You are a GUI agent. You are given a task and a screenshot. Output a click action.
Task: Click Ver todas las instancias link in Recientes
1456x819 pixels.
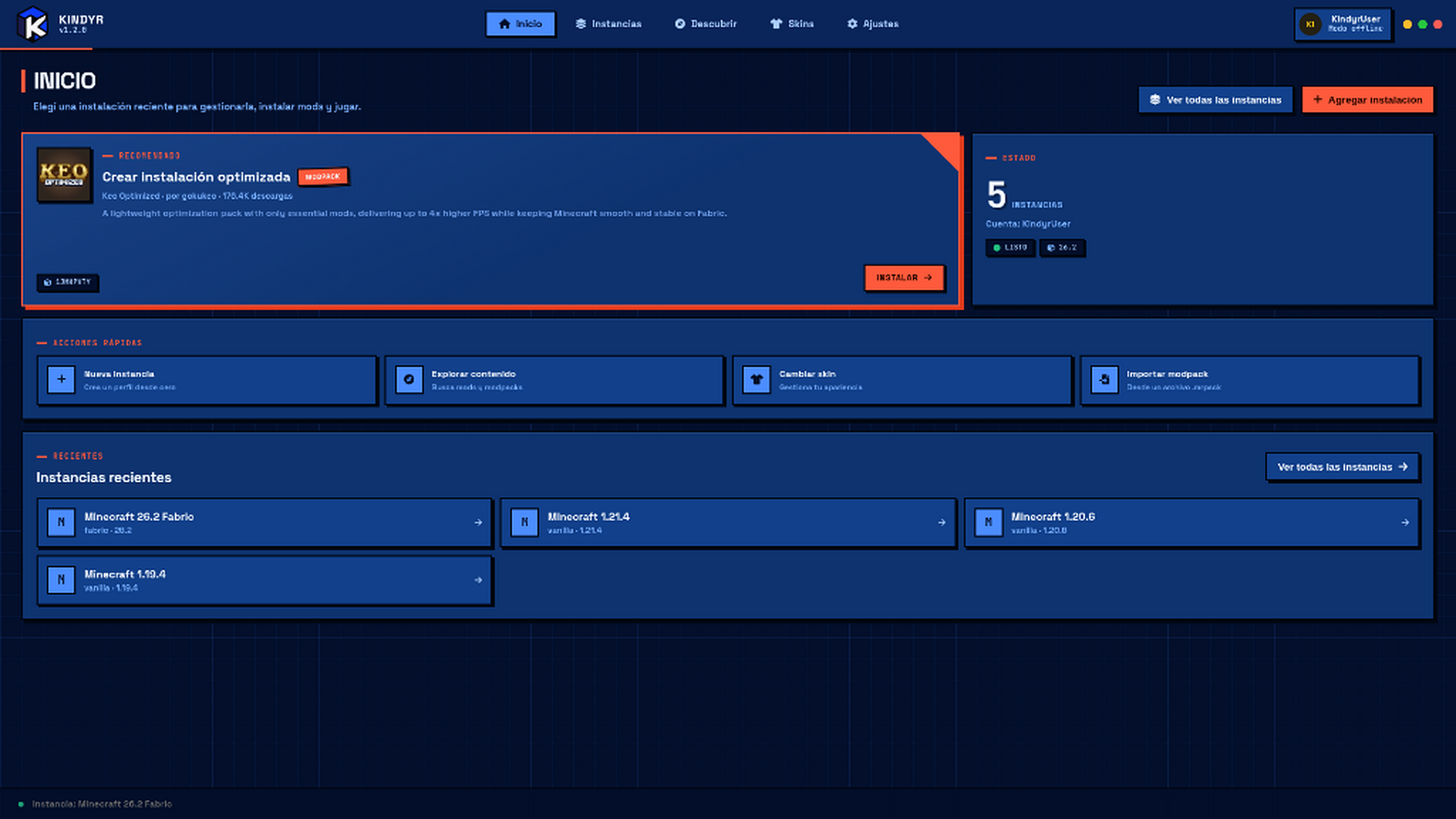[1342, 467]
